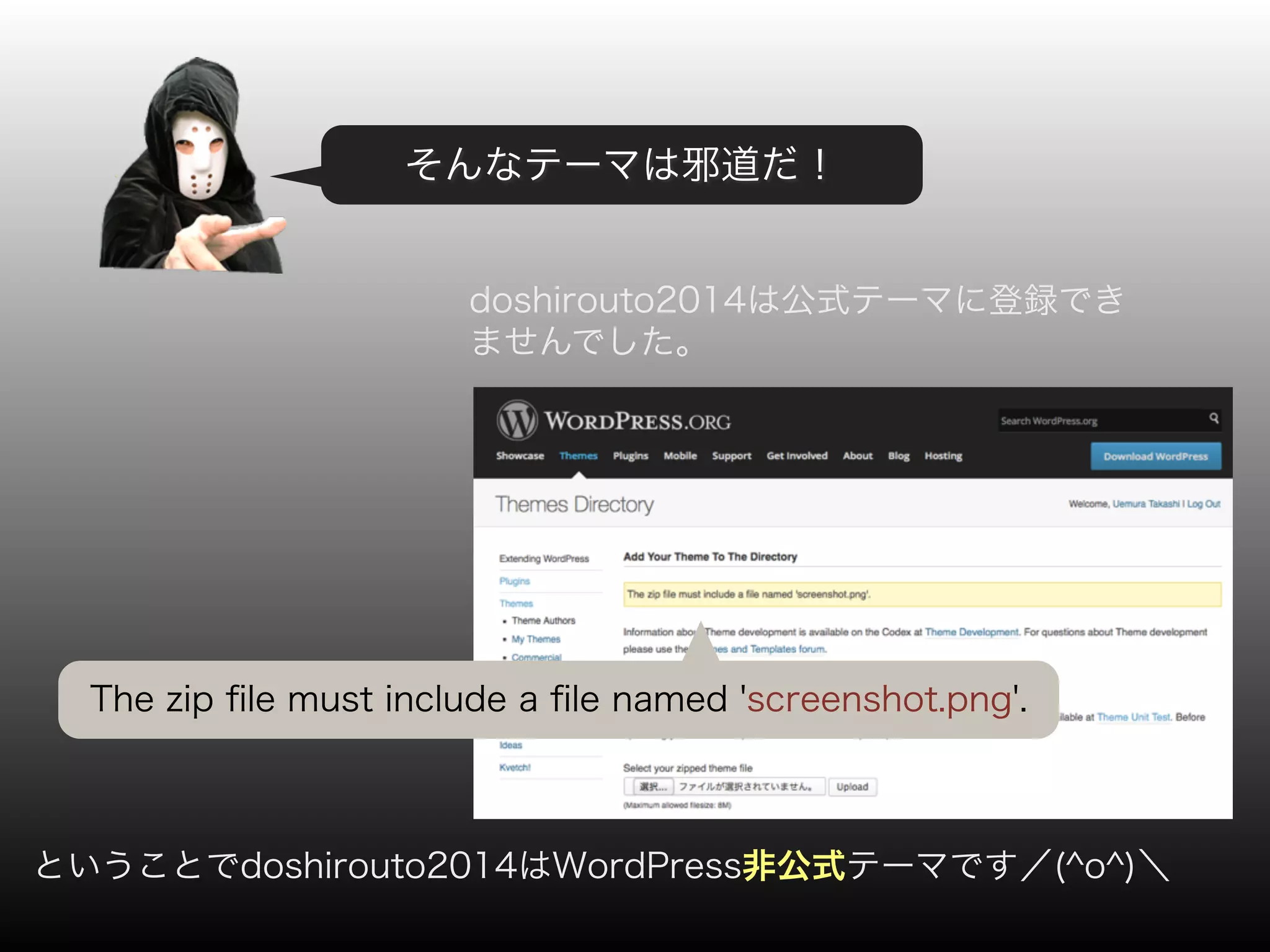Open the Plugins navigation item

(630, 456)
